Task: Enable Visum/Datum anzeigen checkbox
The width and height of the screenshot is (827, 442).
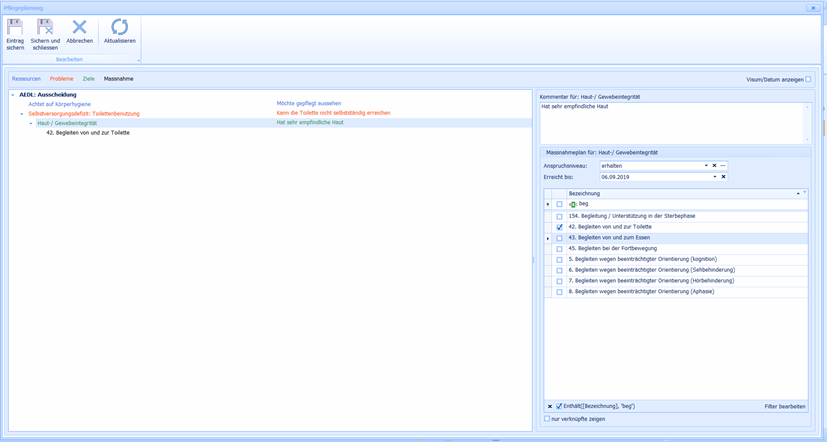Action: [x=808, y=79]
